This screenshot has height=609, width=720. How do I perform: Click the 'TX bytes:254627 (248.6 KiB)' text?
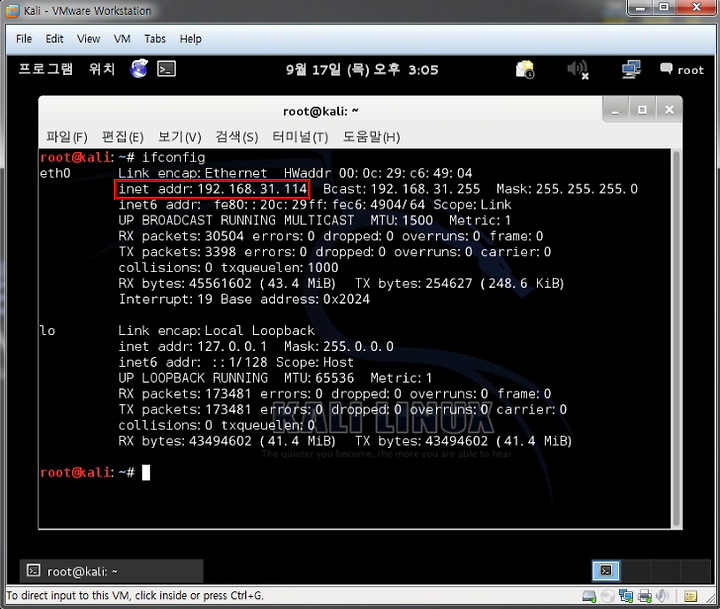[460, 283]
